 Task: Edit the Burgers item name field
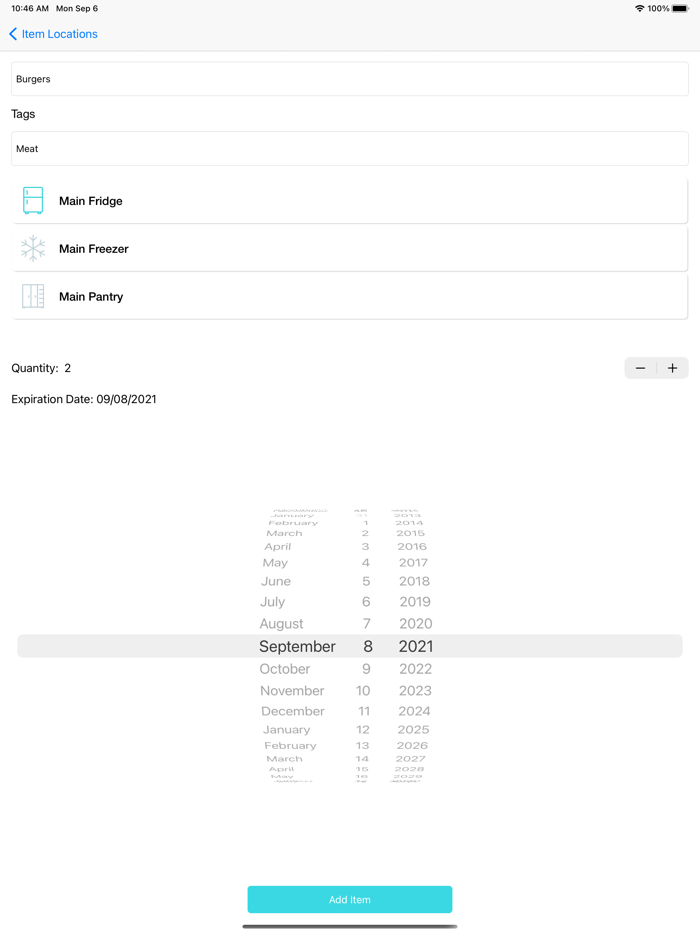coord(350,79)
